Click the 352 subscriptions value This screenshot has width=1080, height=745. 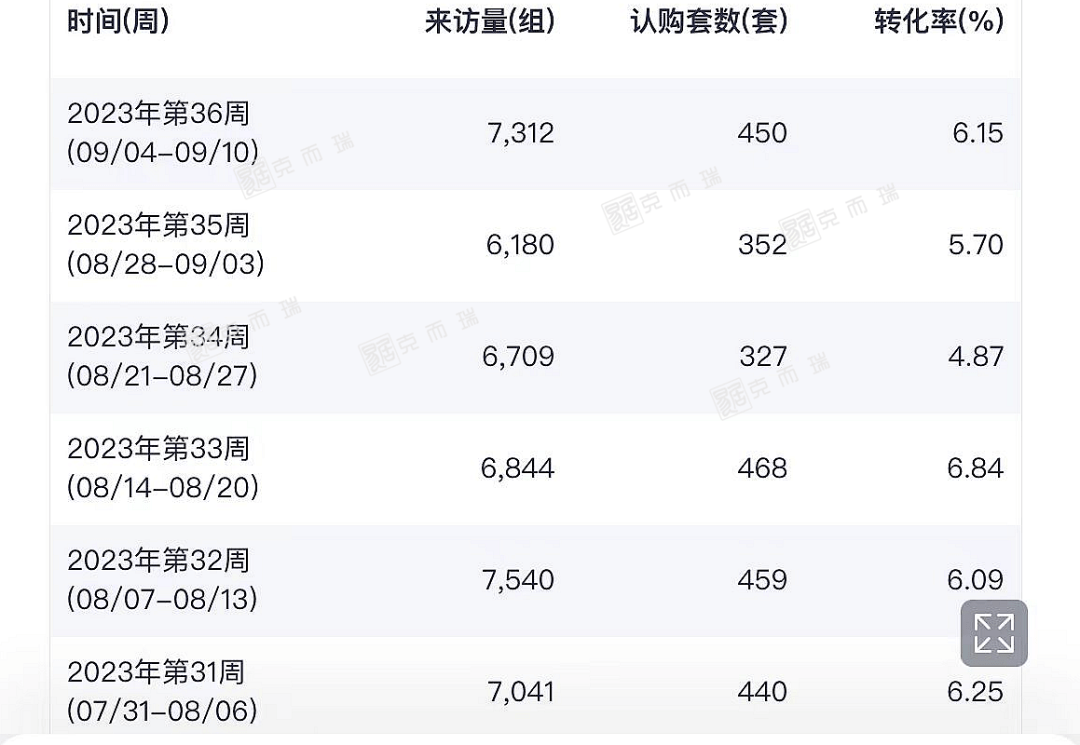click(762, 245)
